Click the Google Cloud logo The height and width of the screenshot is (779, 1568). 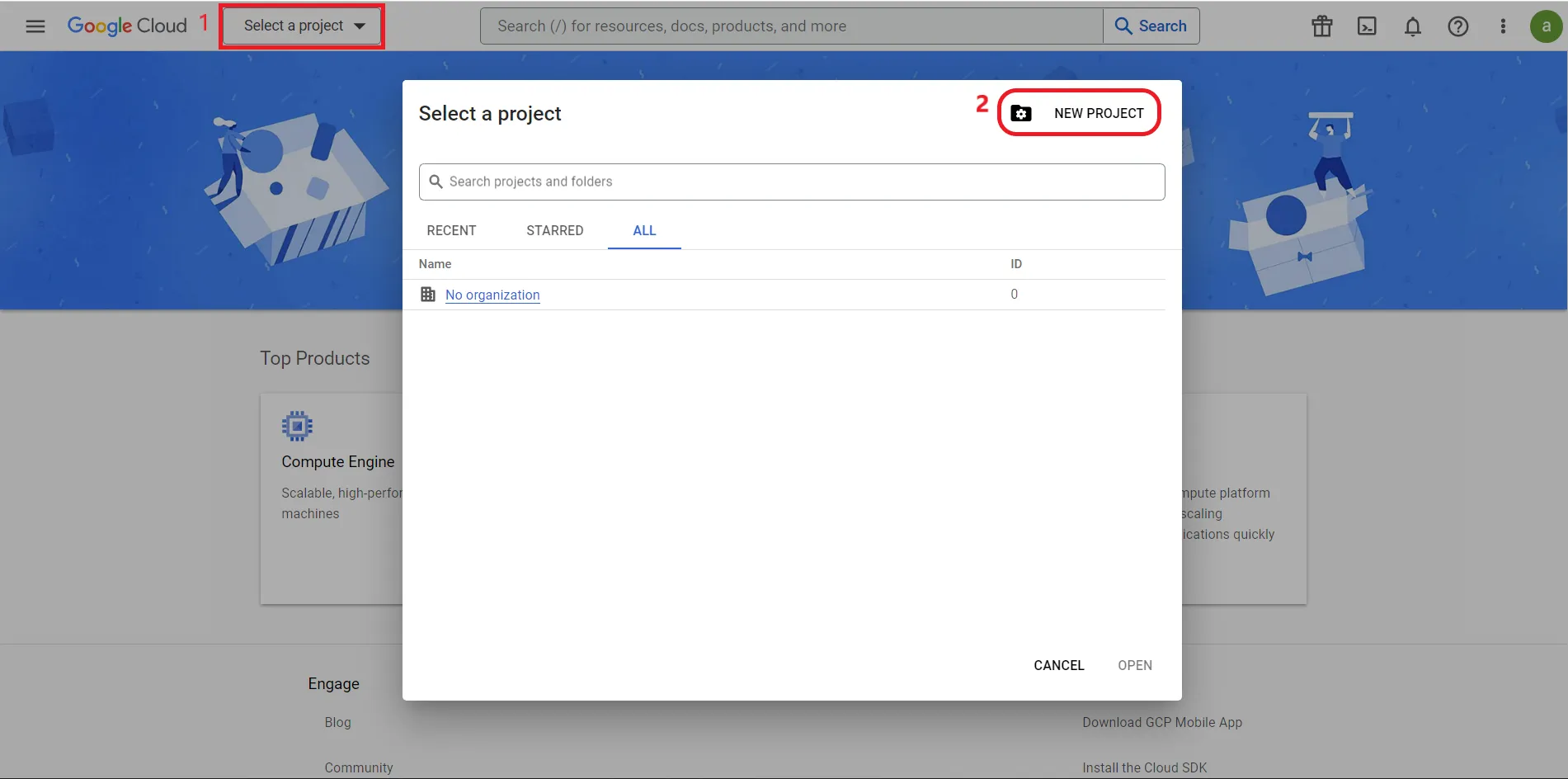click(x=127, y=26)
